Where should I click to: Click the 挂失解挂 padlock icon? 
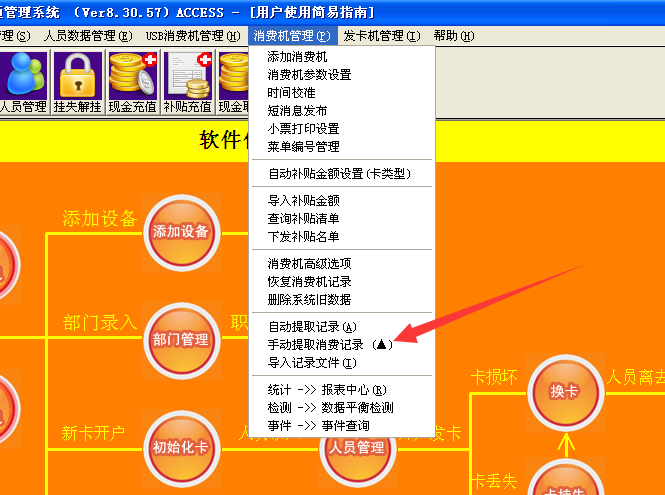pos(77,82)
